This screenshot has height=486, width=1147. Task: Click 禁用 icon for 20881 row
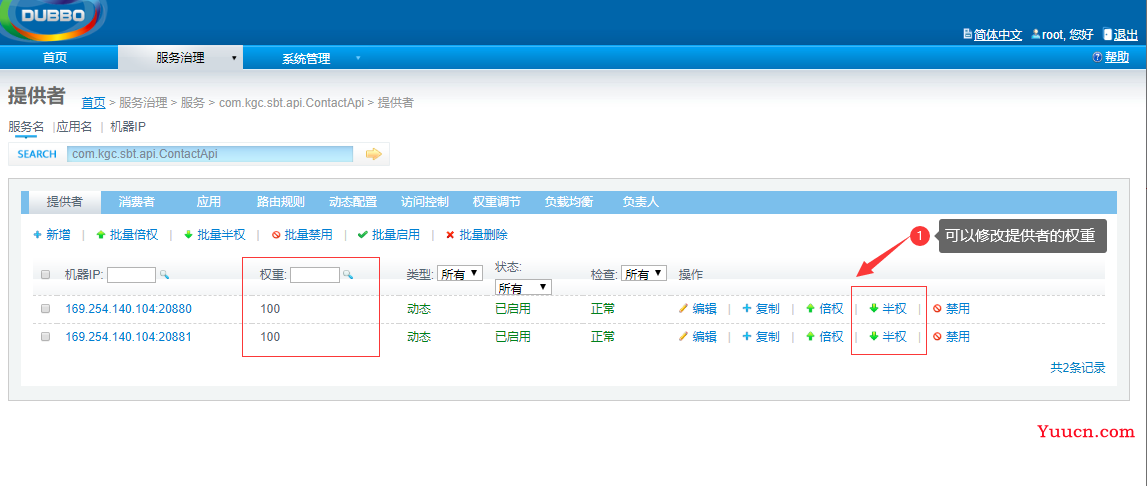click(937, 337)
